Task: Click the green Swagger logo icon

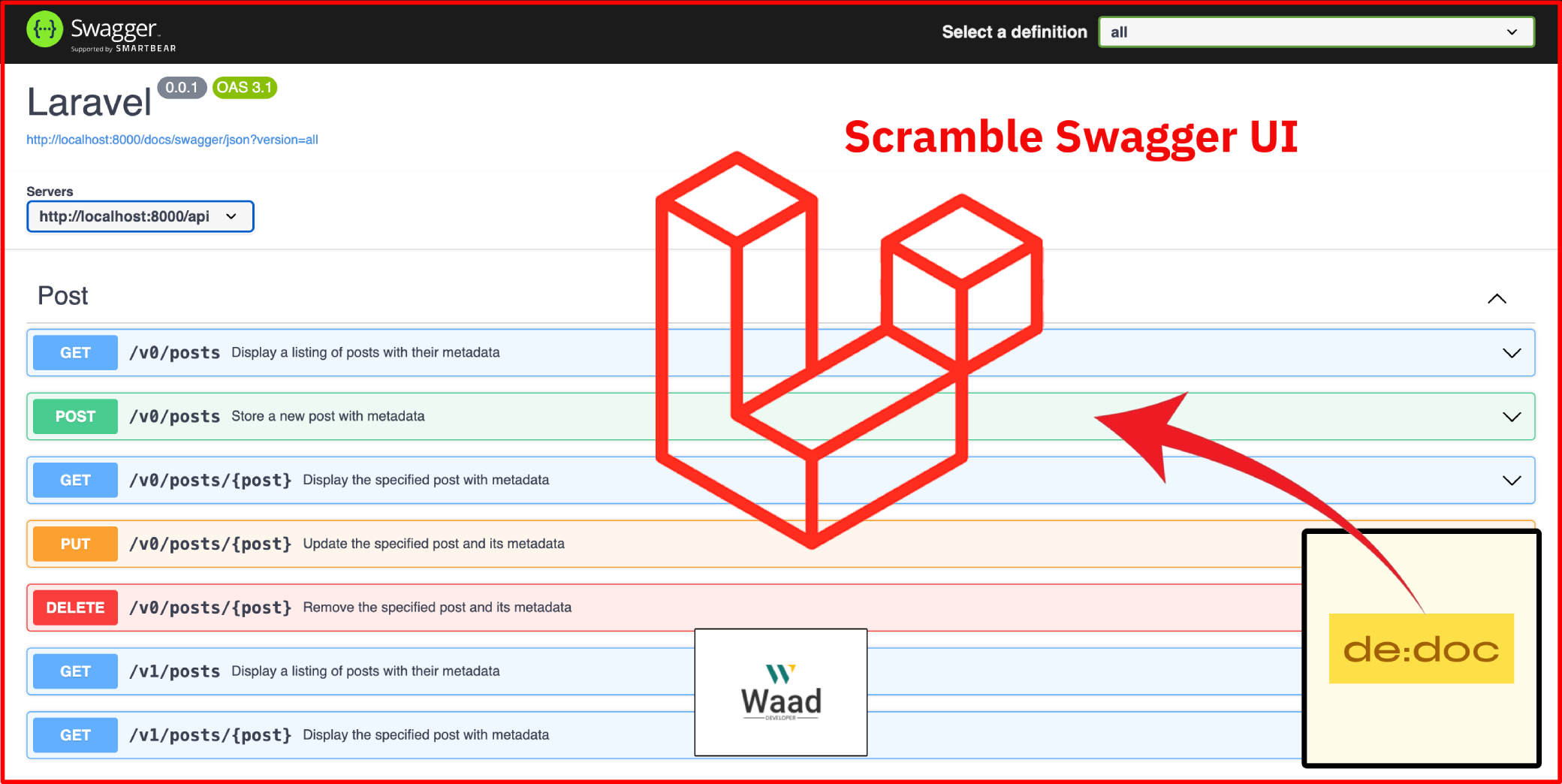Action: [44, 30]
